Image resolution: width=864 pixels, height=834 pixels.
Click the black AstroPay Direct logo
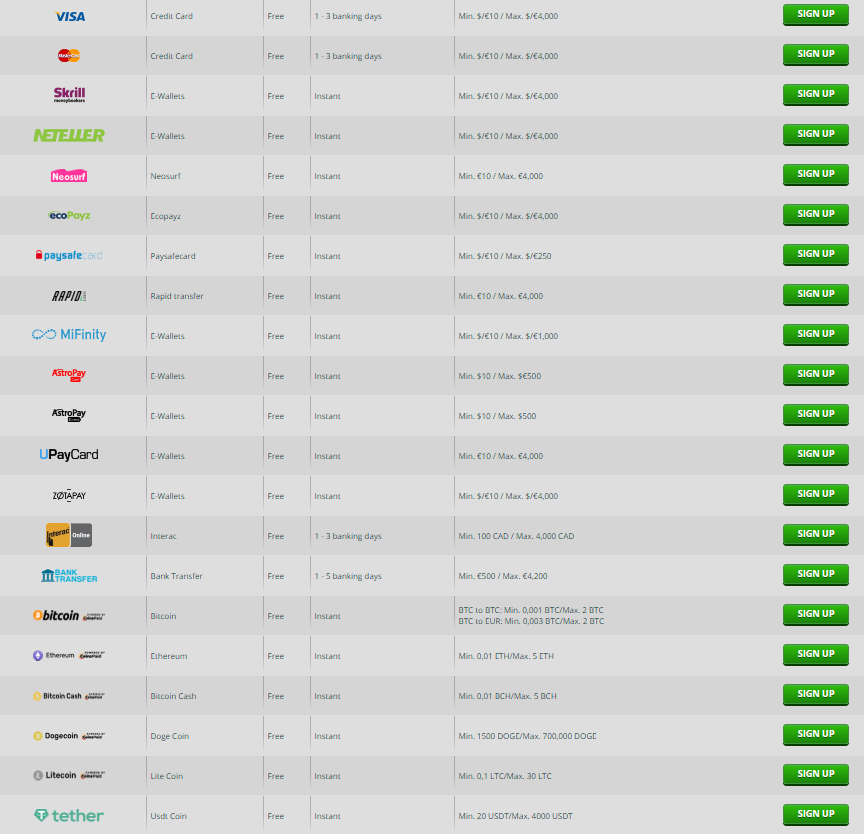[x=69, y=415]
